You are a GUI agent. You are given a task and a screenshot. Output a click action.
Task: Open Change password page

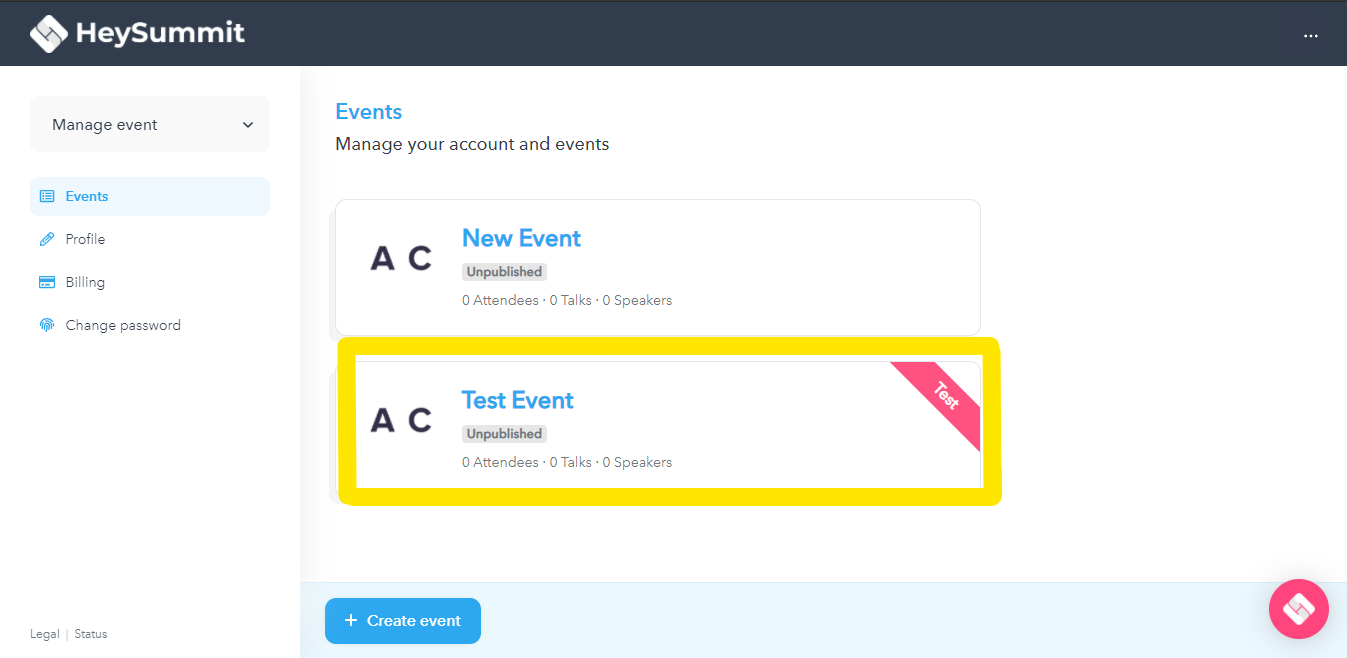pyautogui.click(x=123, y=325)
